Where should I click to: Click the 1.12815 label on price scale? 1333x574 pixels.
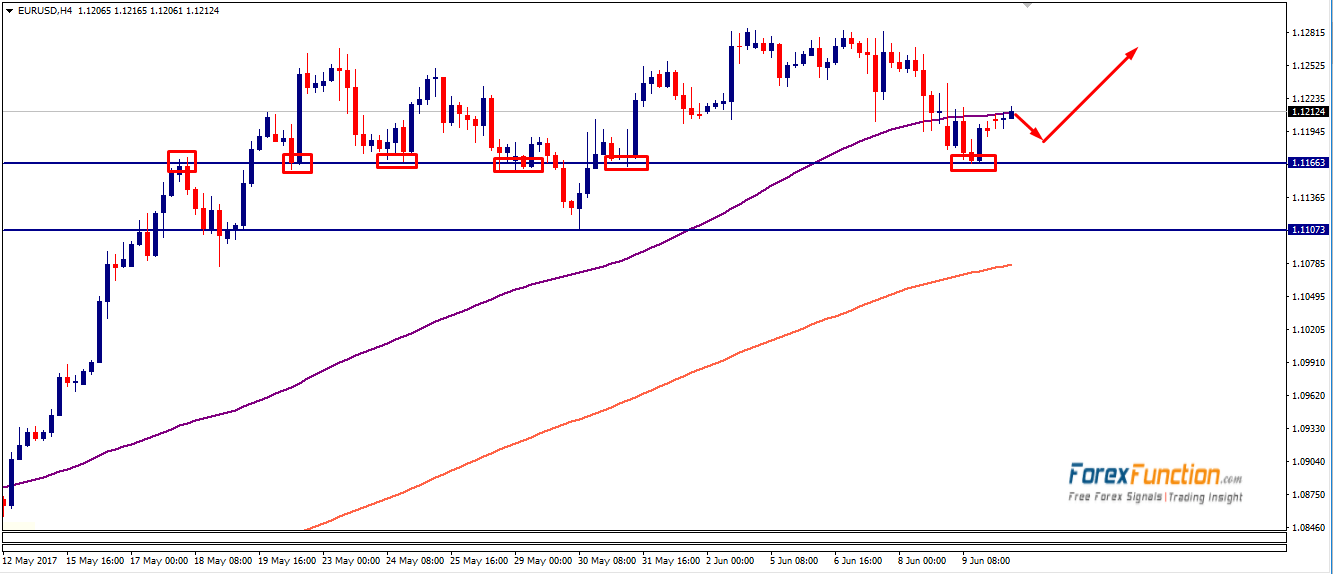click(1308, 33)
